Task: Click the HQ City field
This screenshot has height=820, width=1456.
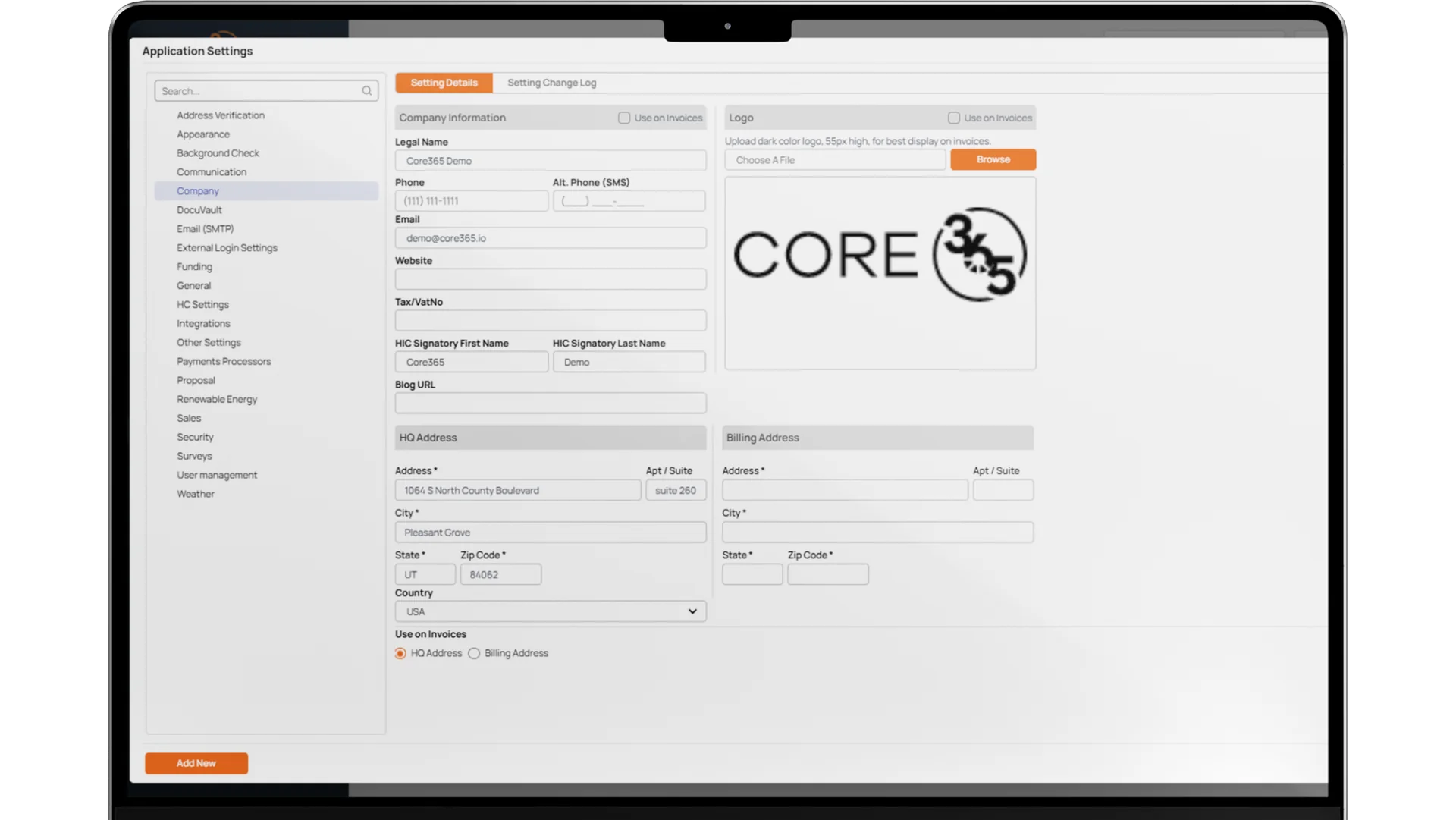Action: pyautogui.click(x=551, y=533)
